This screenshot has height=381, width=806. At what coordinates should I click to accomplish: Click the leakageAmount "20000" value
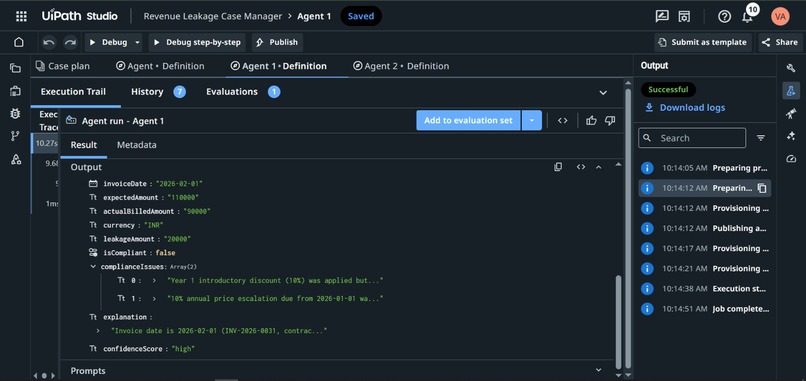click(x=177, y=239)
